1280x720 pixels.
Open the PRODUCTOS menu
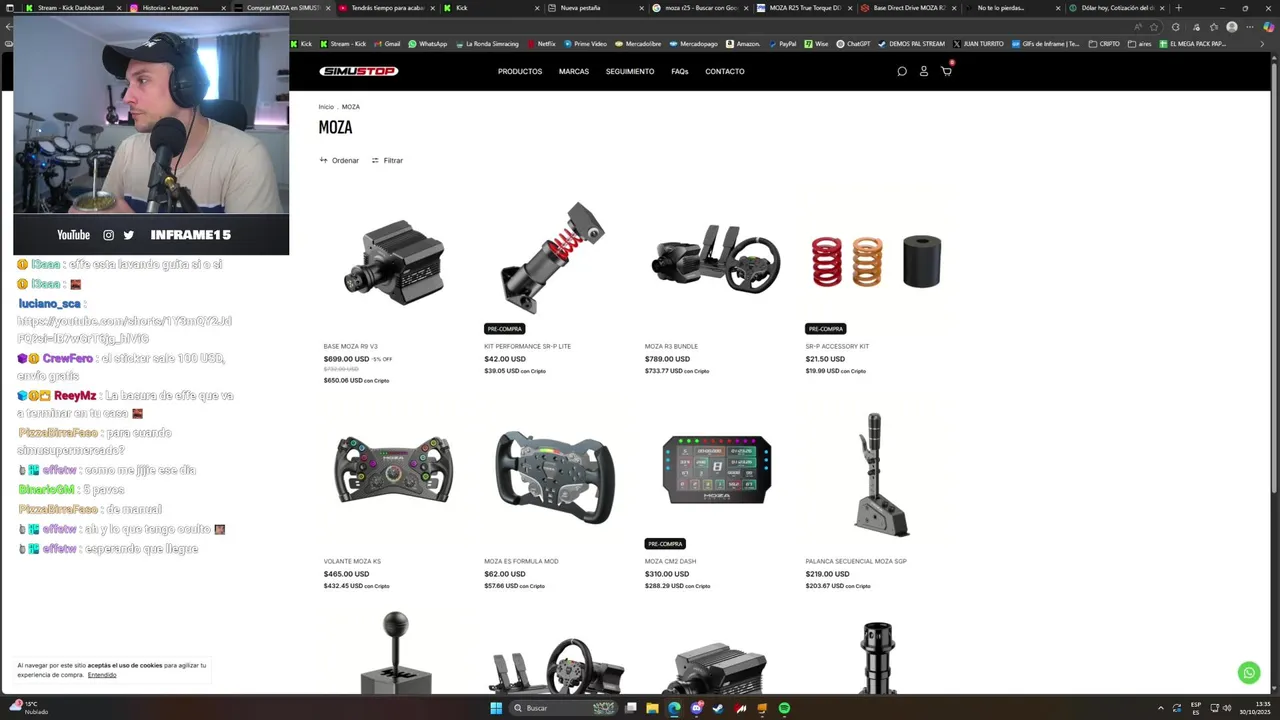[520, 71]
